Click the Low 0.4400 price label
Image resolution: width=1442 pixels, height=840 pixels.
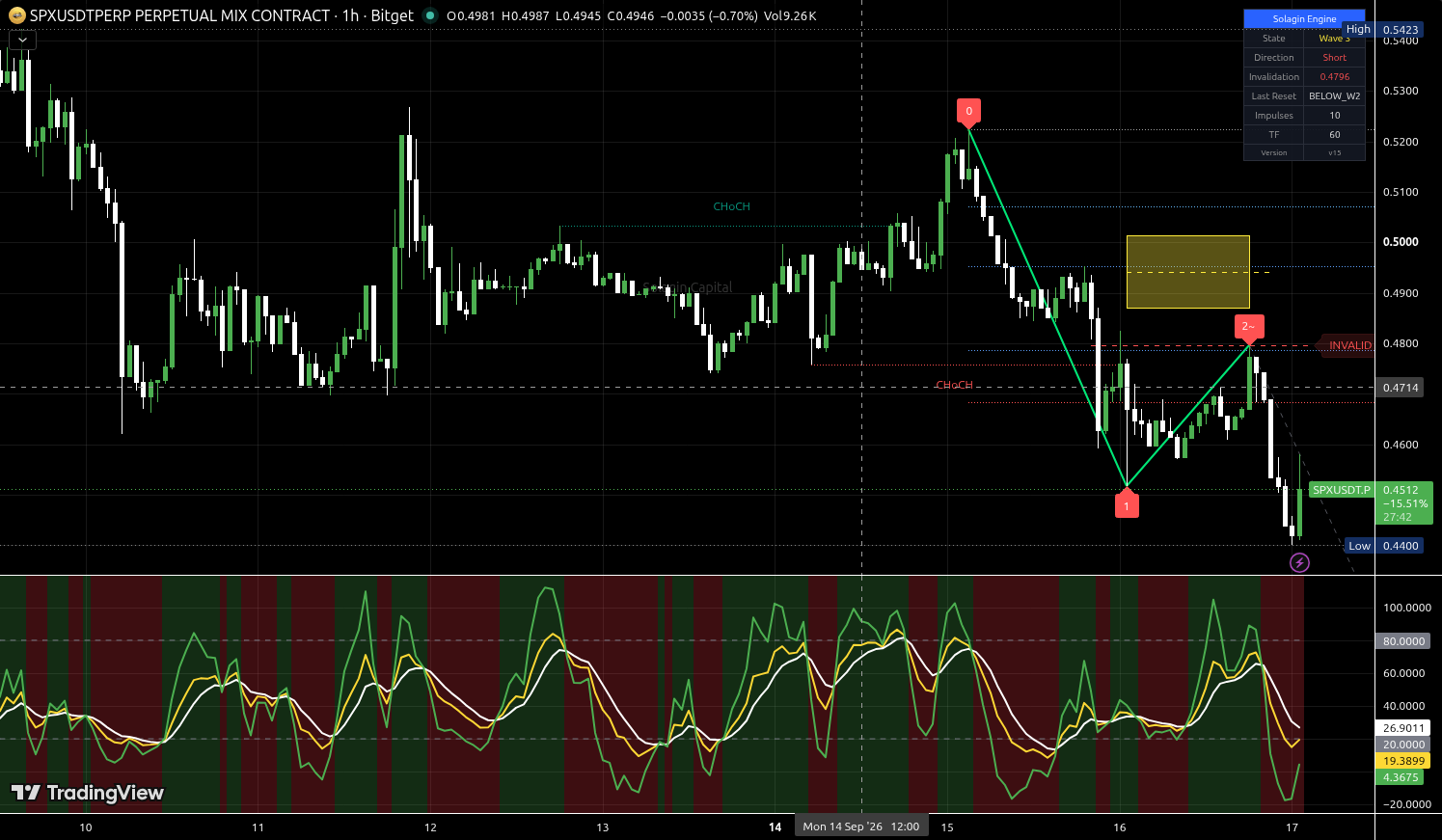point(1384,546)
